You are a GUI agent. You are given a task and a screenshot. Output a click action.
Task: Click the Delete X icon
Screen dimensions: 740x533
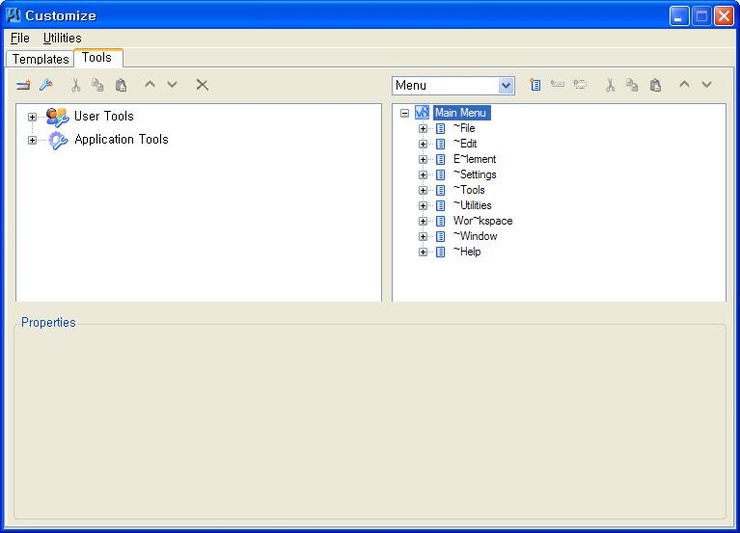click(x=202, y=85)
